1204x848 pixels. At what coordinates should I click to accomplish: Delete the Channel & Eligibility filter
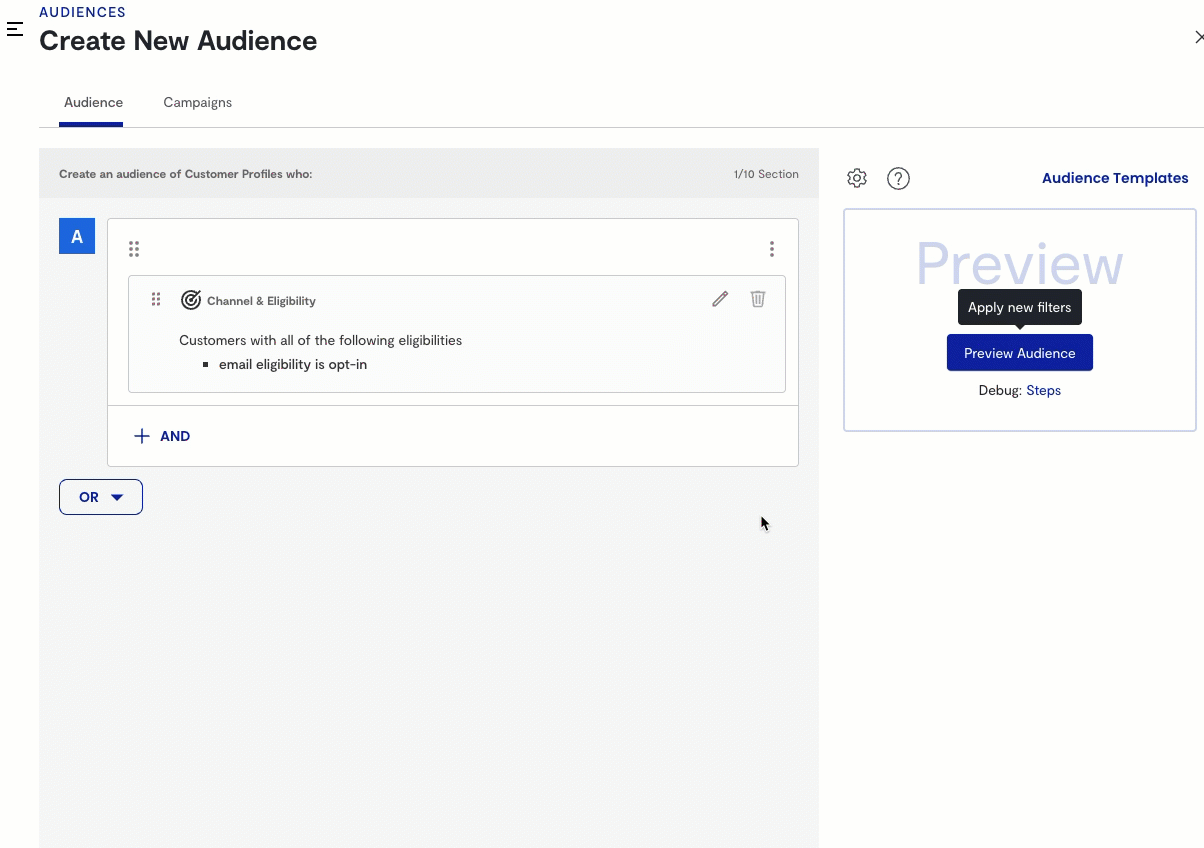[758, 299]
